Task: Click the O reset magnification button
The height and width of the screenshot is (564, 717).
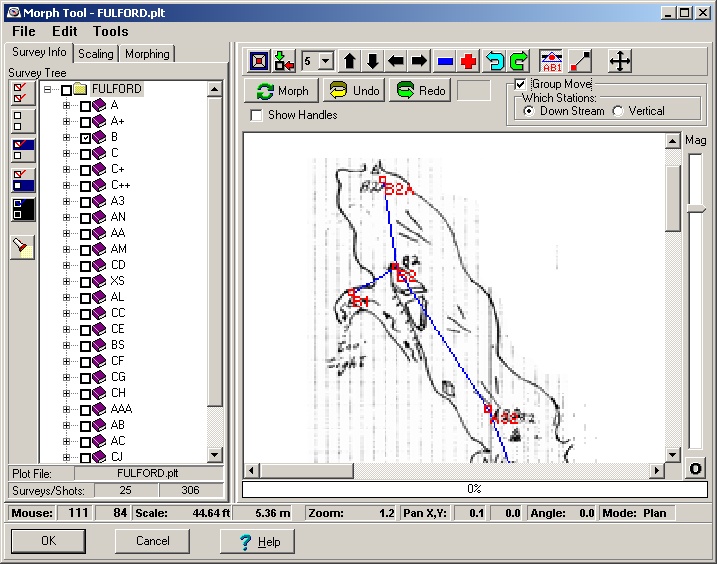Action: coord(695,469)
